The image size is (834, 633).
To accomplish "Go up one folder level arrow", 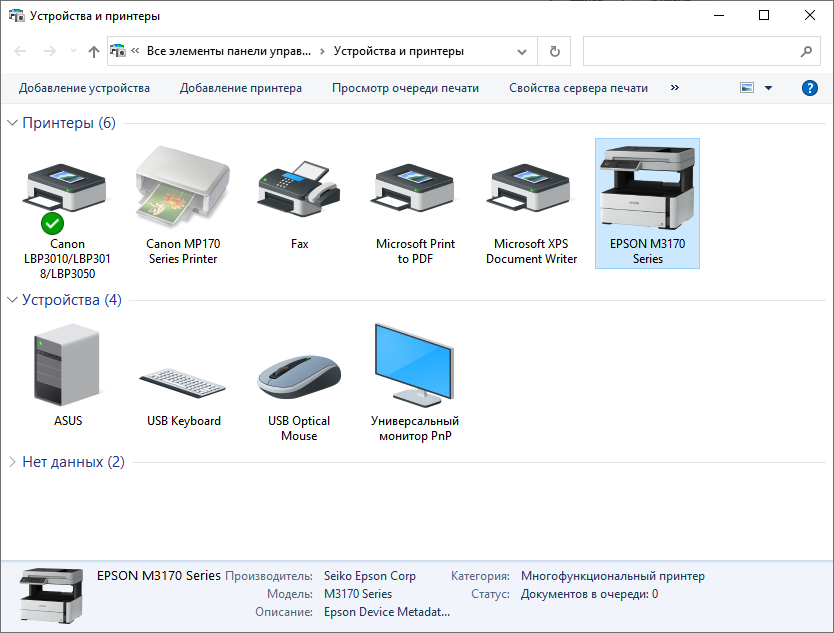I will pyautogui.click(x=94, y=51).
